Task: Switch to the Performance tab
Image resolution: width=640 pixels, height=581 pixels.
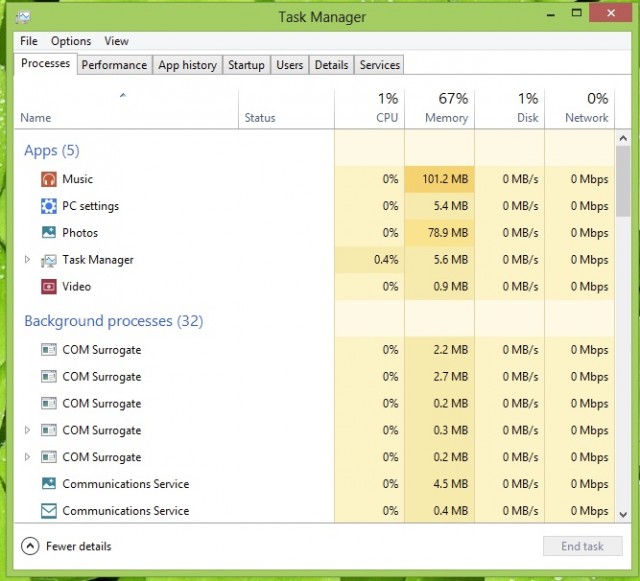Action: 114,65
